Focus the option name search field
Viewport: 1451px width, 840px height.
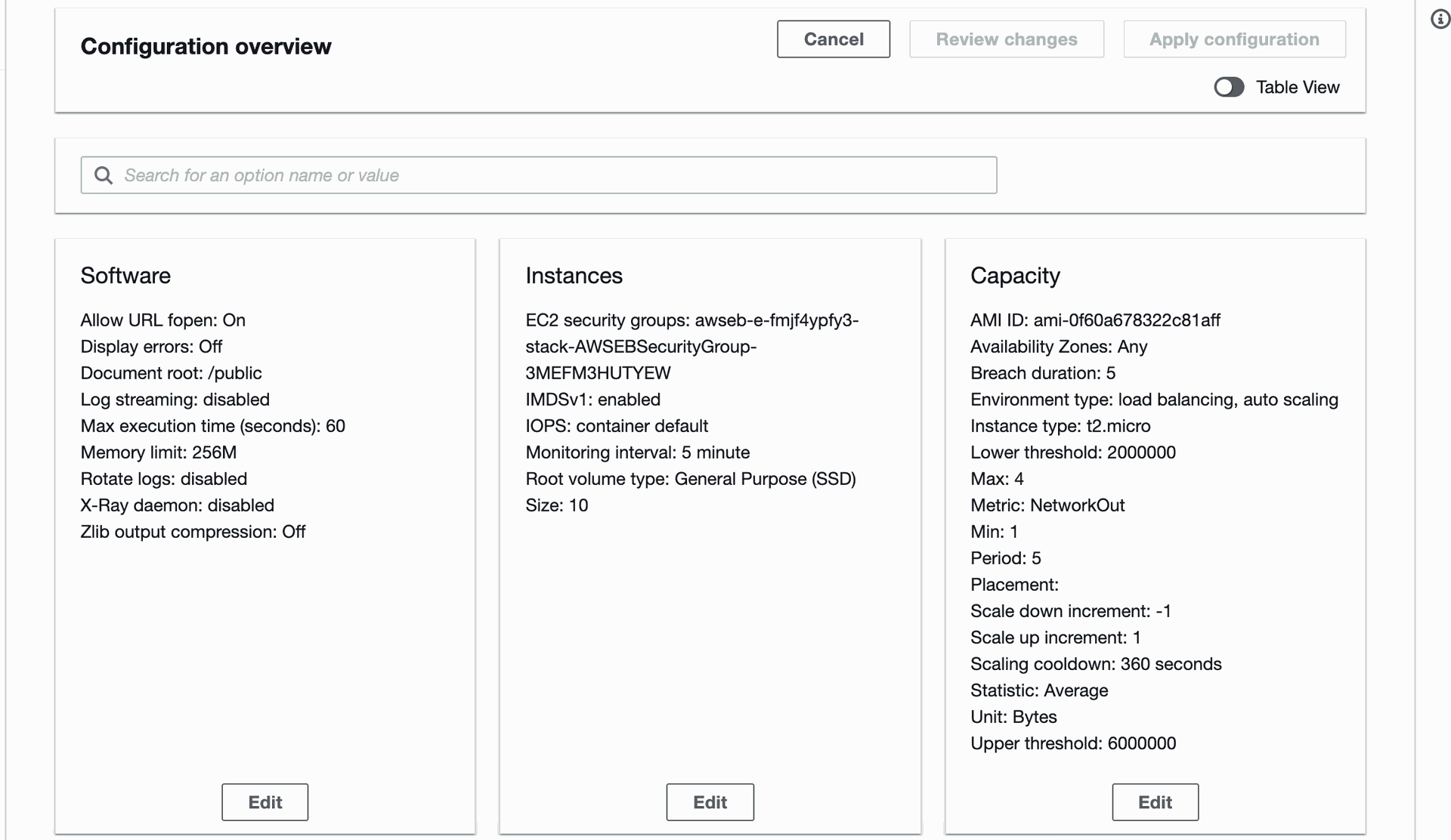point(539,175)
